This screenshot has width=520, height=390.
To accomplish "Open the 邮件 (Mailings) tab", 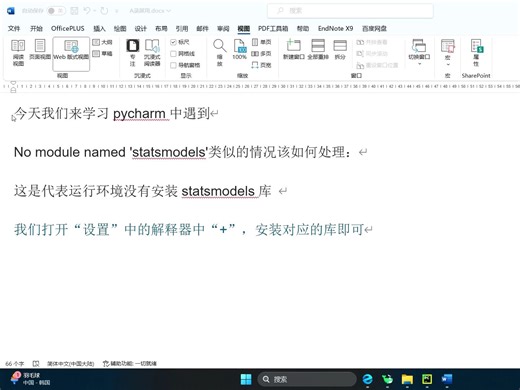I will coord(202,28).
